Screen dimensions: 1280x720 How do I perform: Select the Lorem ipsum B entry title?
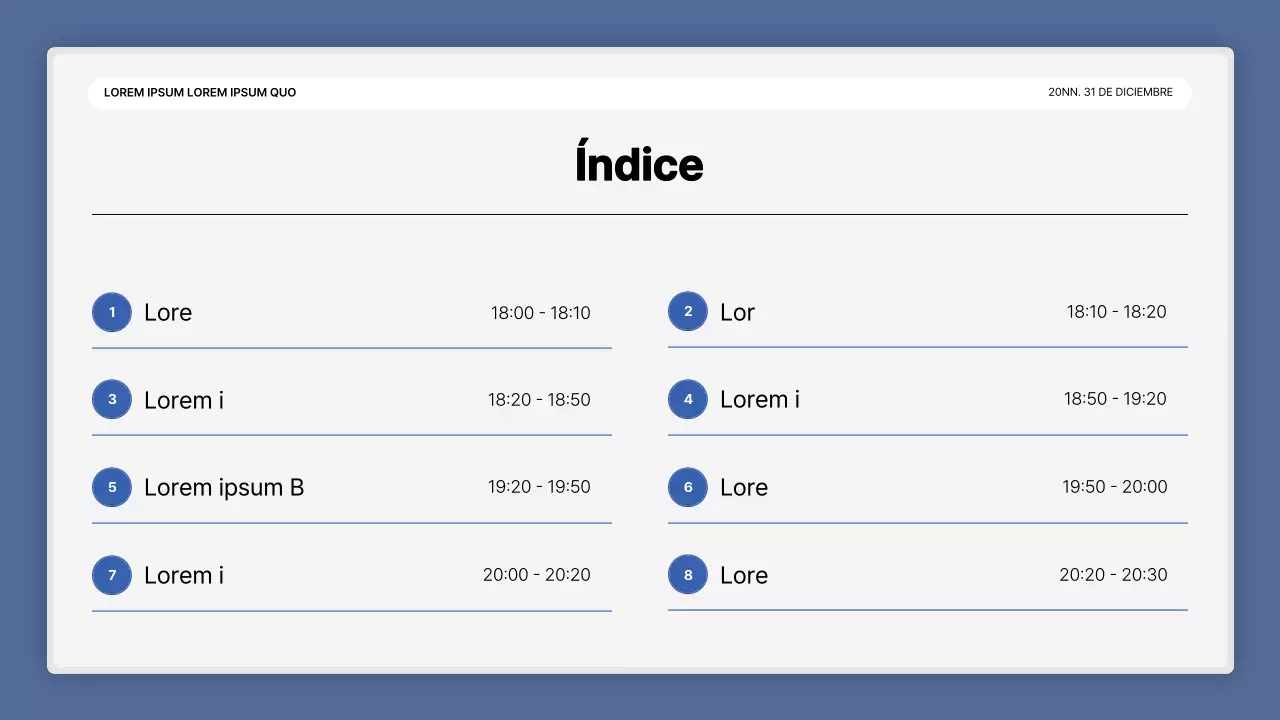224,487
